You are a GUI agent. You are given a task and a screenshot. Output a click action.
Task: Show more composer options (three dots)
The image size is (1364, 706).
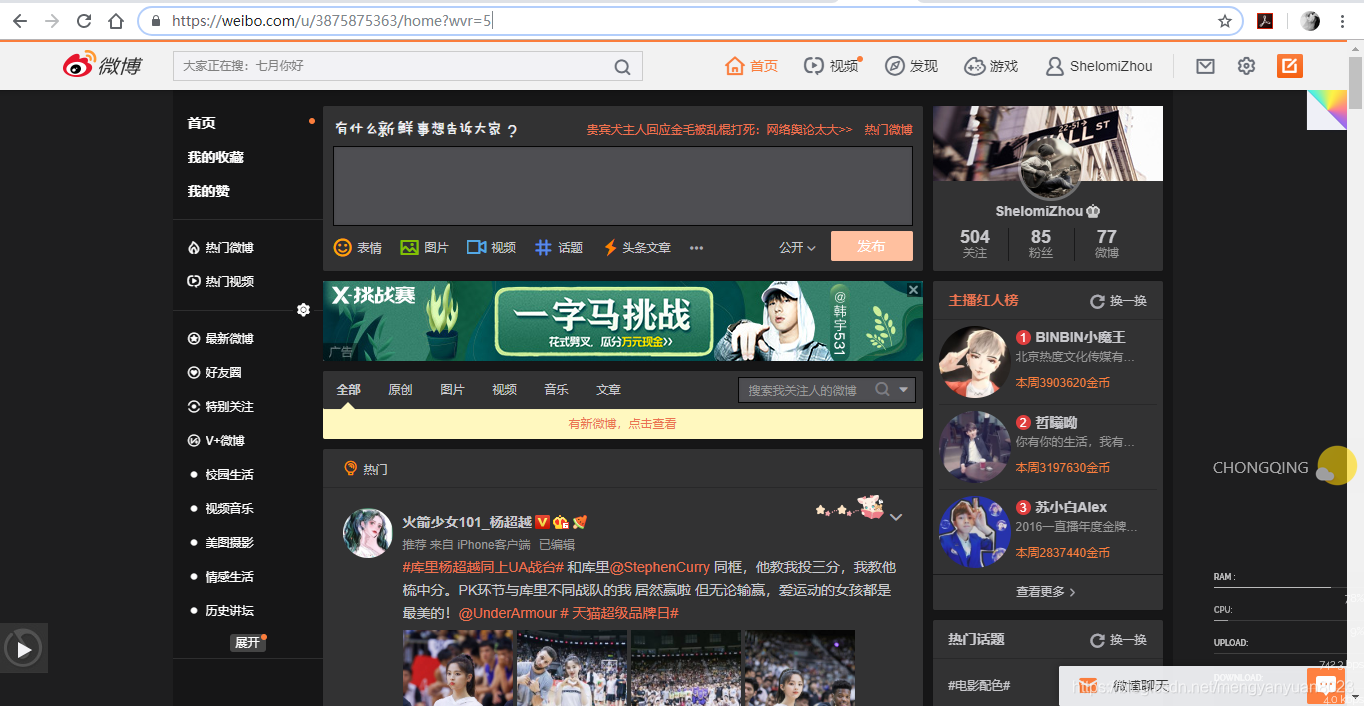click(696, 248)
